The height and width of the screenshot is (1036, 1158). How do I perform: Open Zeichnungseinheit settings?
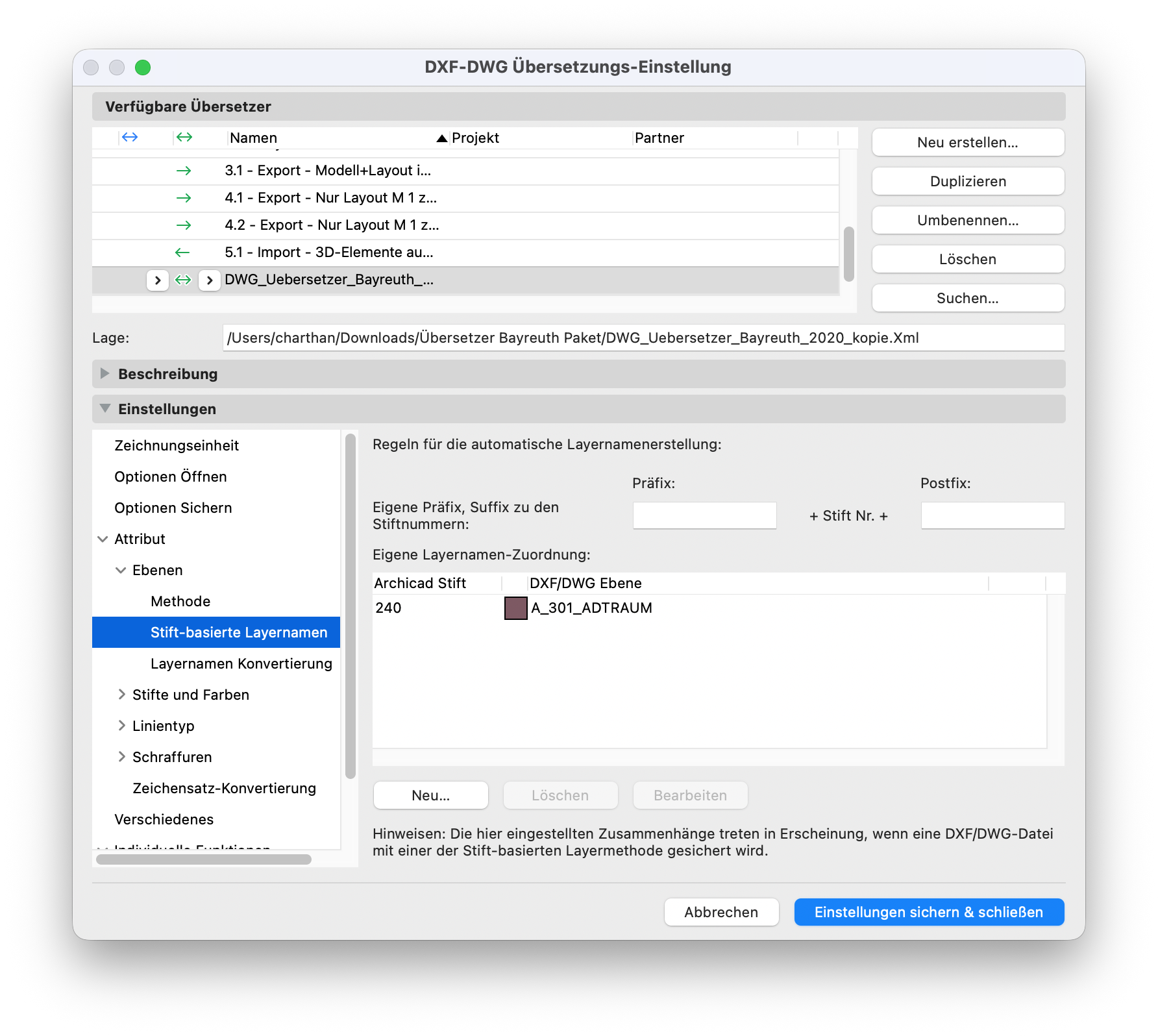tap(177, 445)
